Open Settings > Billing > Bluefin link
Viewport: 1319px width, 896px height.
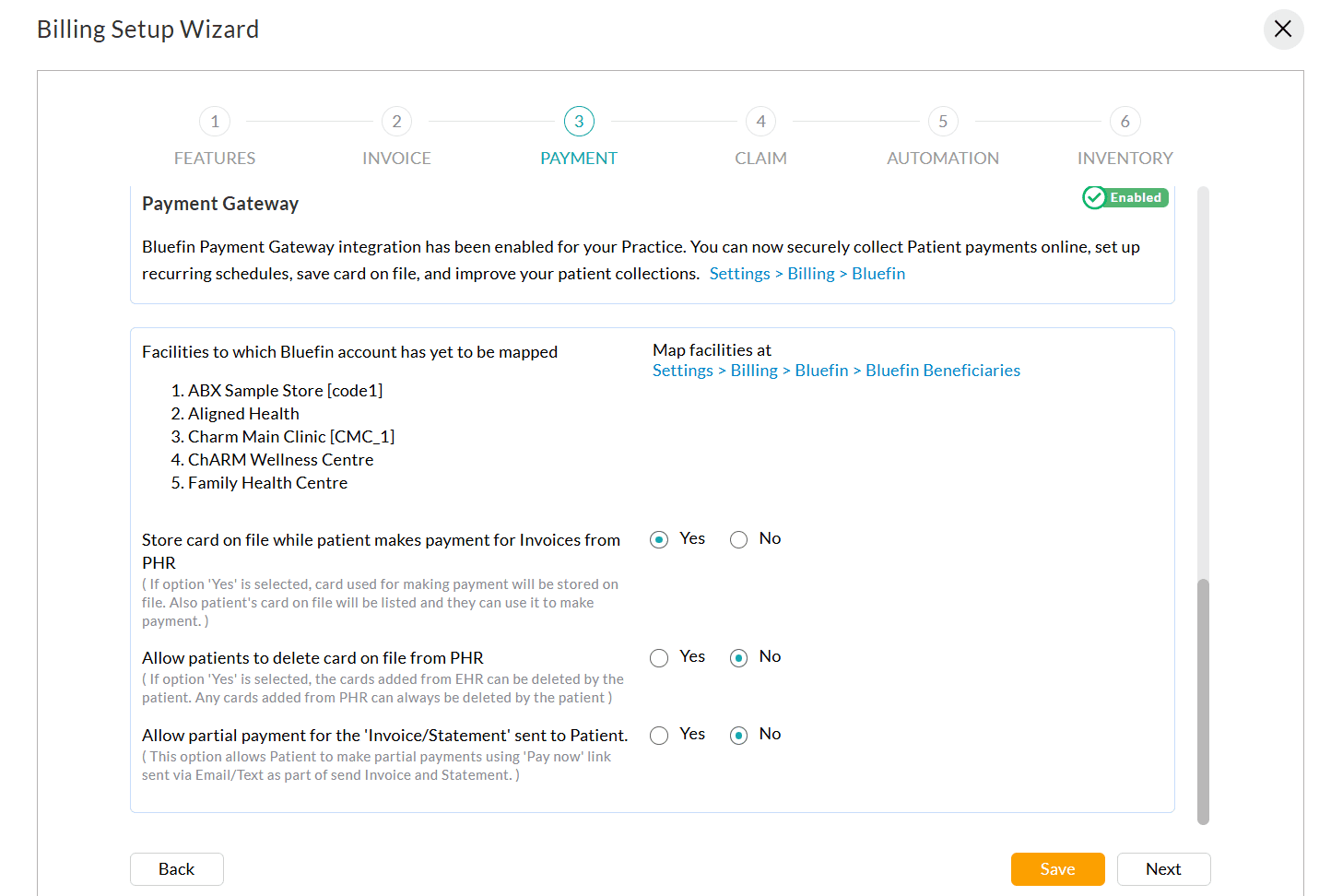[807, 273]
